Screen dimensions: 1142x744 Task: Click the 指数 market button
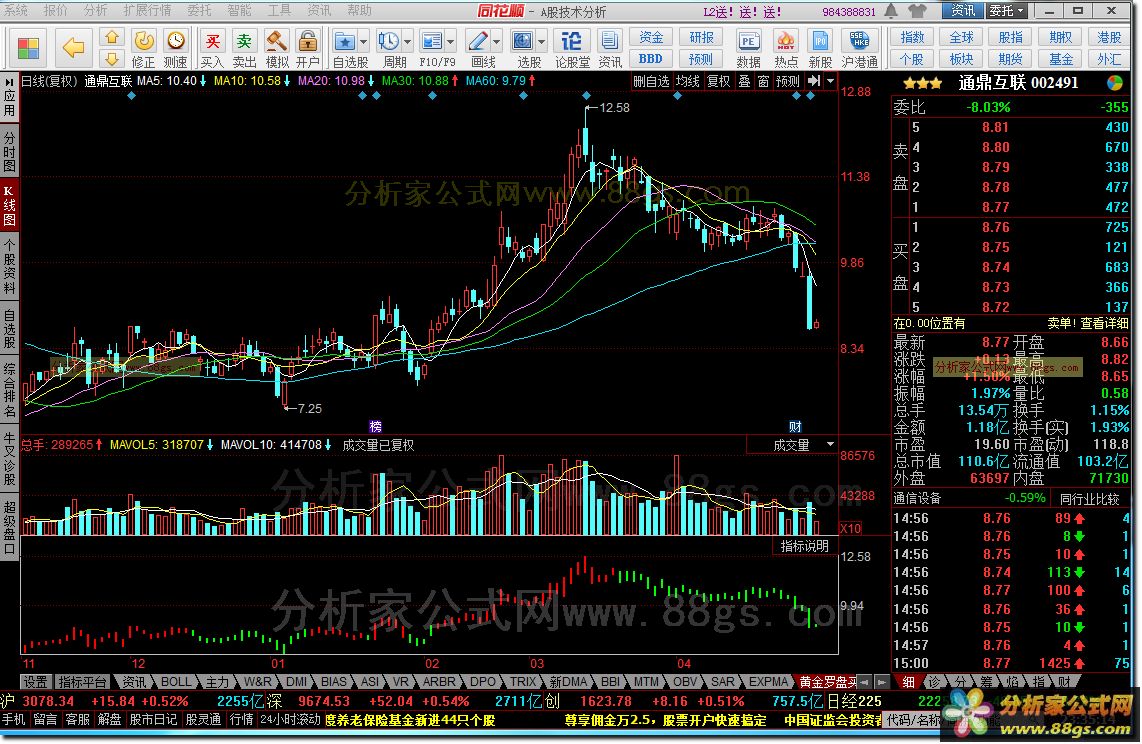[x=912, y=37]
